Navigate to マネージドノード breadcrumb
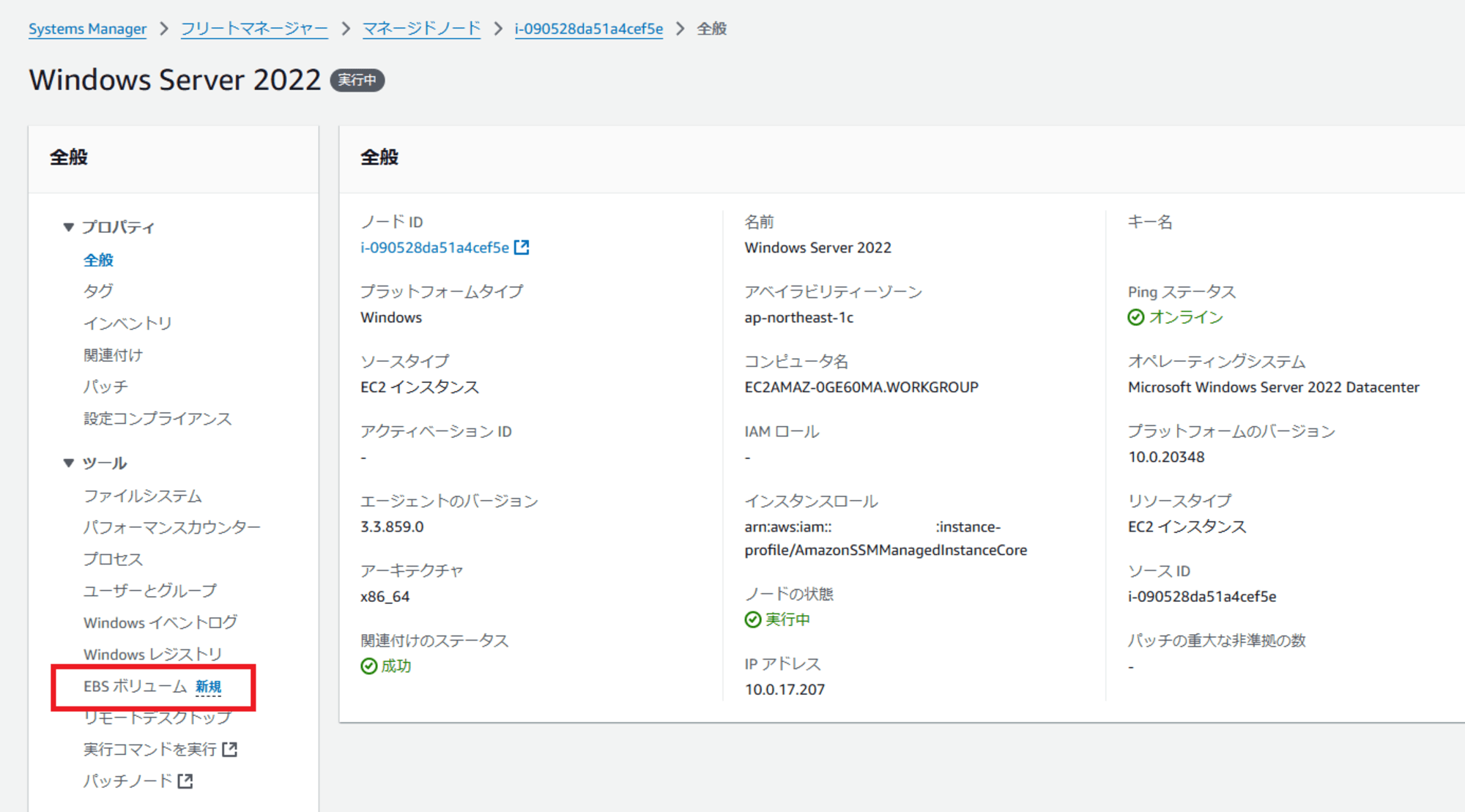Image resolution: width=1465 pixels, height=812 pixels. pos(421,29)
